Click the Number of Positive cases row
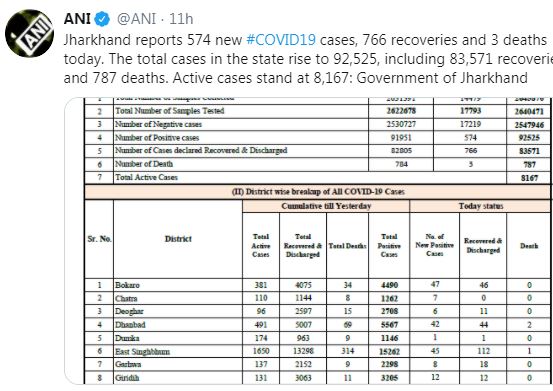 (x=317, y=138)
